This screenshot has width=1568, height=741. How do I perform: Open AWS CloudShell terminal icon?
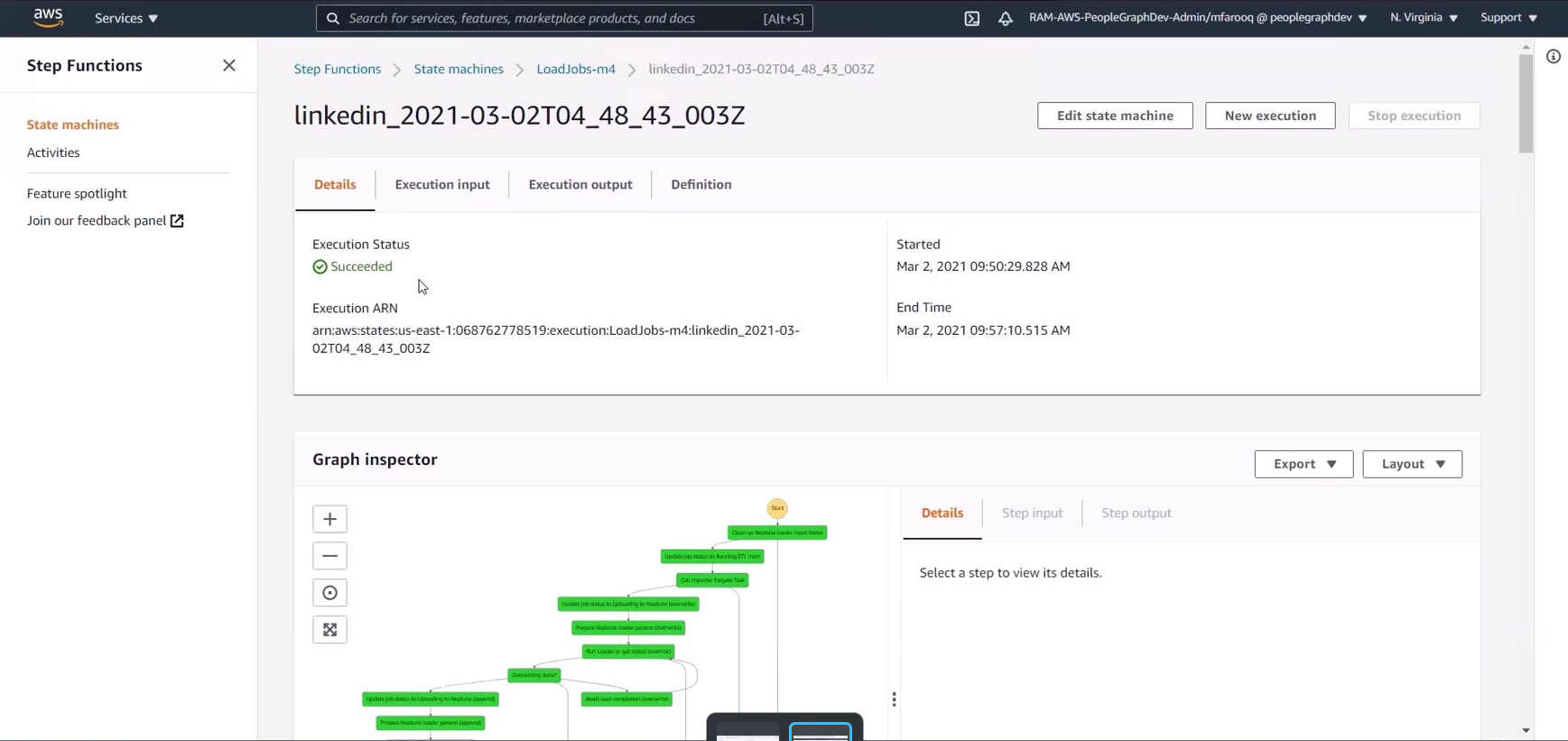[972, 18]
